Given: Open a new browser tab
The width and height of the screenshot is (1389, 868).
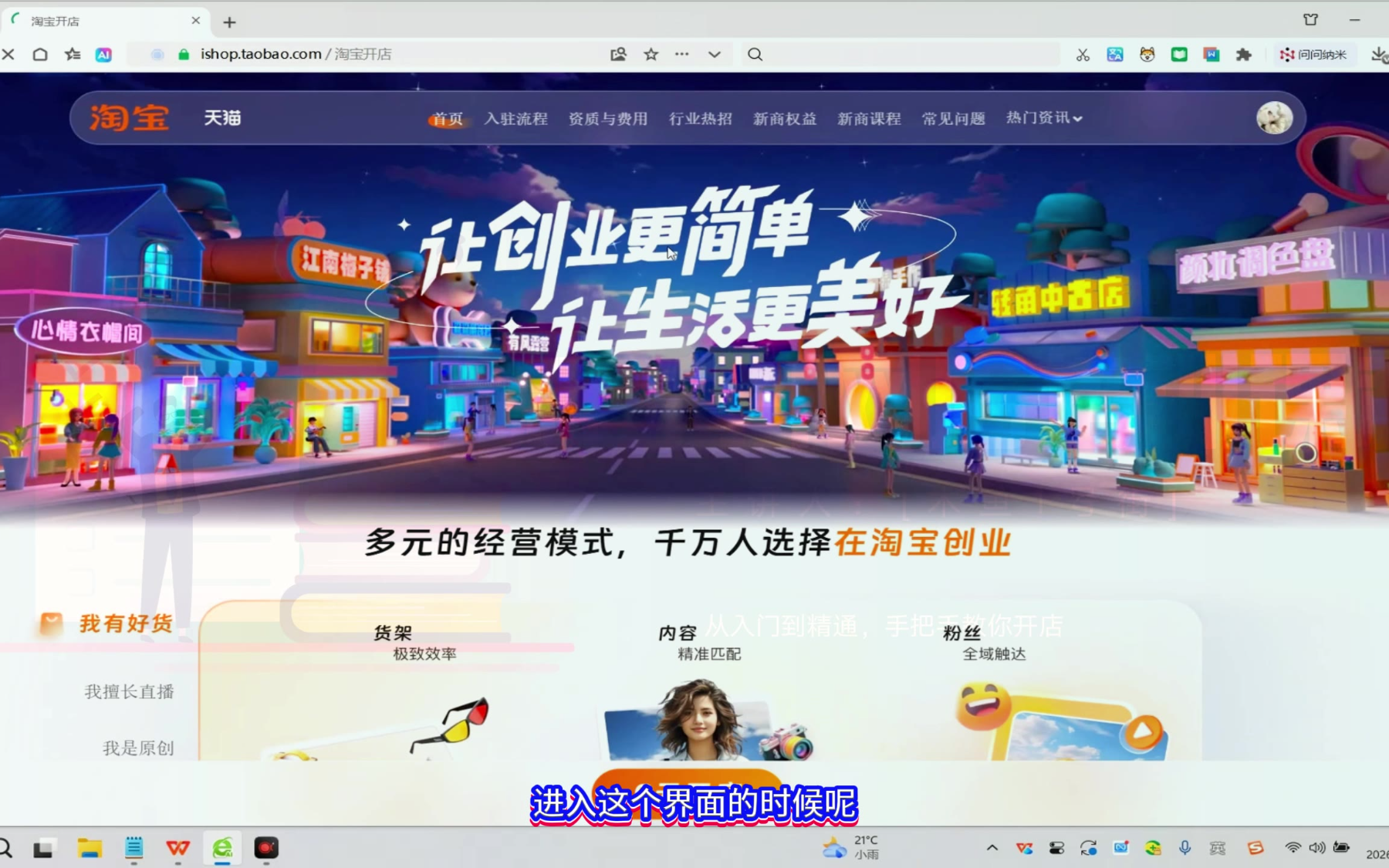Looking at the screenshot, I should pos(229,22).
